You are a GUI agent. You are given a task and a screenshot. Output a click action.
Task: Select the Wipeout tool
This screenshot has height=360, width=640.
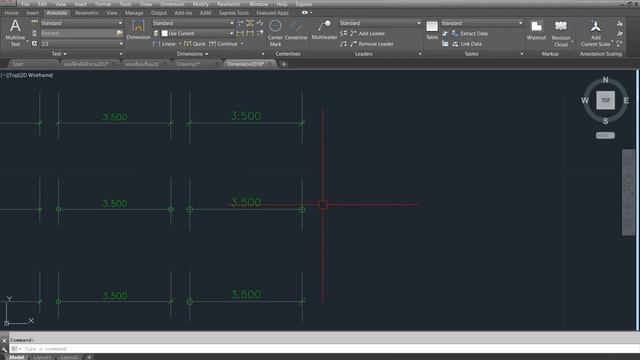(536, 30)
